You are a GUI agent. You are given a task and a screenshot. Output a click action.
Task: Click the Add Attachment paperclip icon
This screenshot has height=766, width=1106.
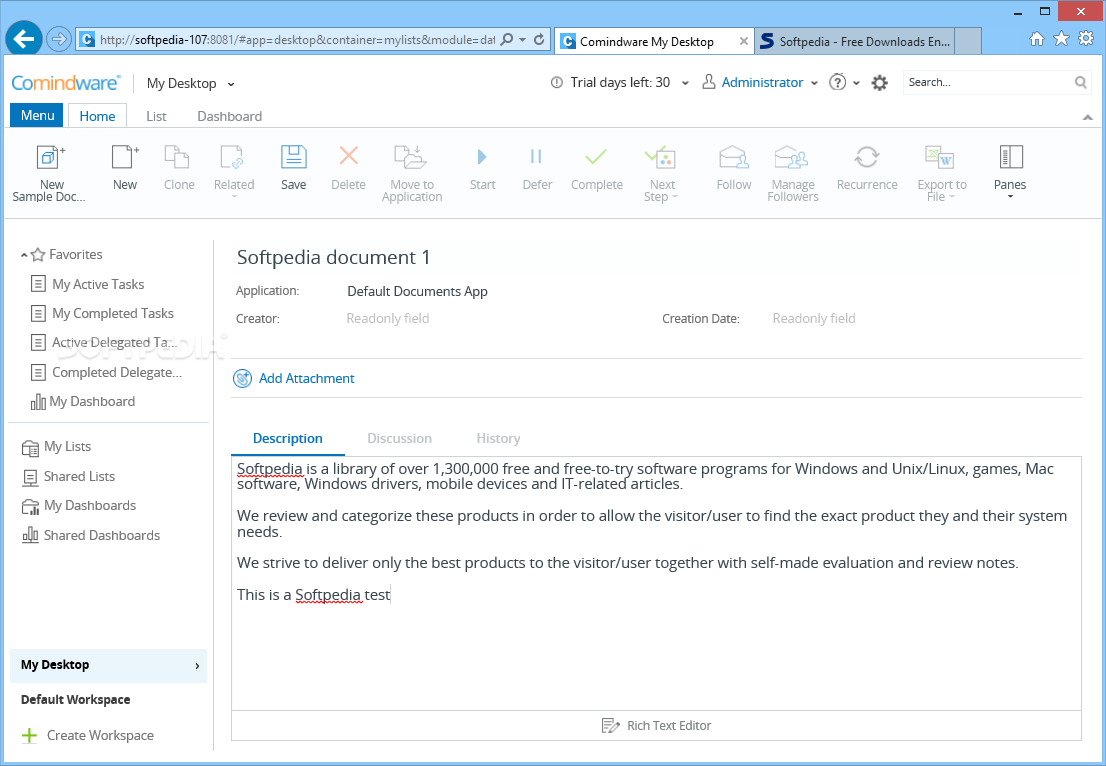(243, 379)
